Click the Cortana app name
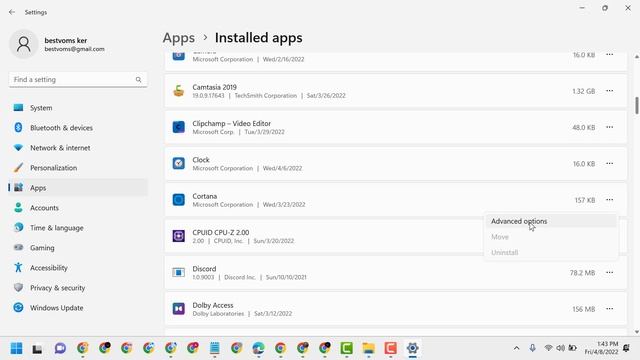 pos(204,196)
